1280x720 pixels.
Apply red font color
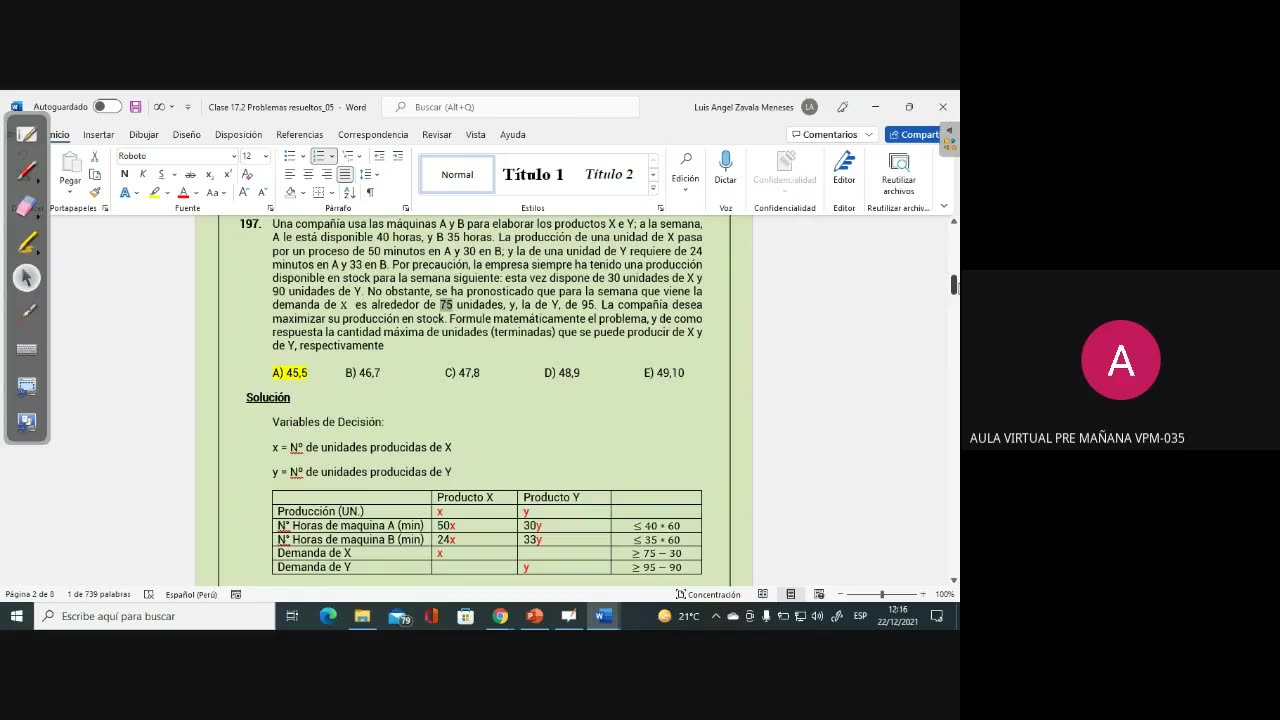click(183, 192)
